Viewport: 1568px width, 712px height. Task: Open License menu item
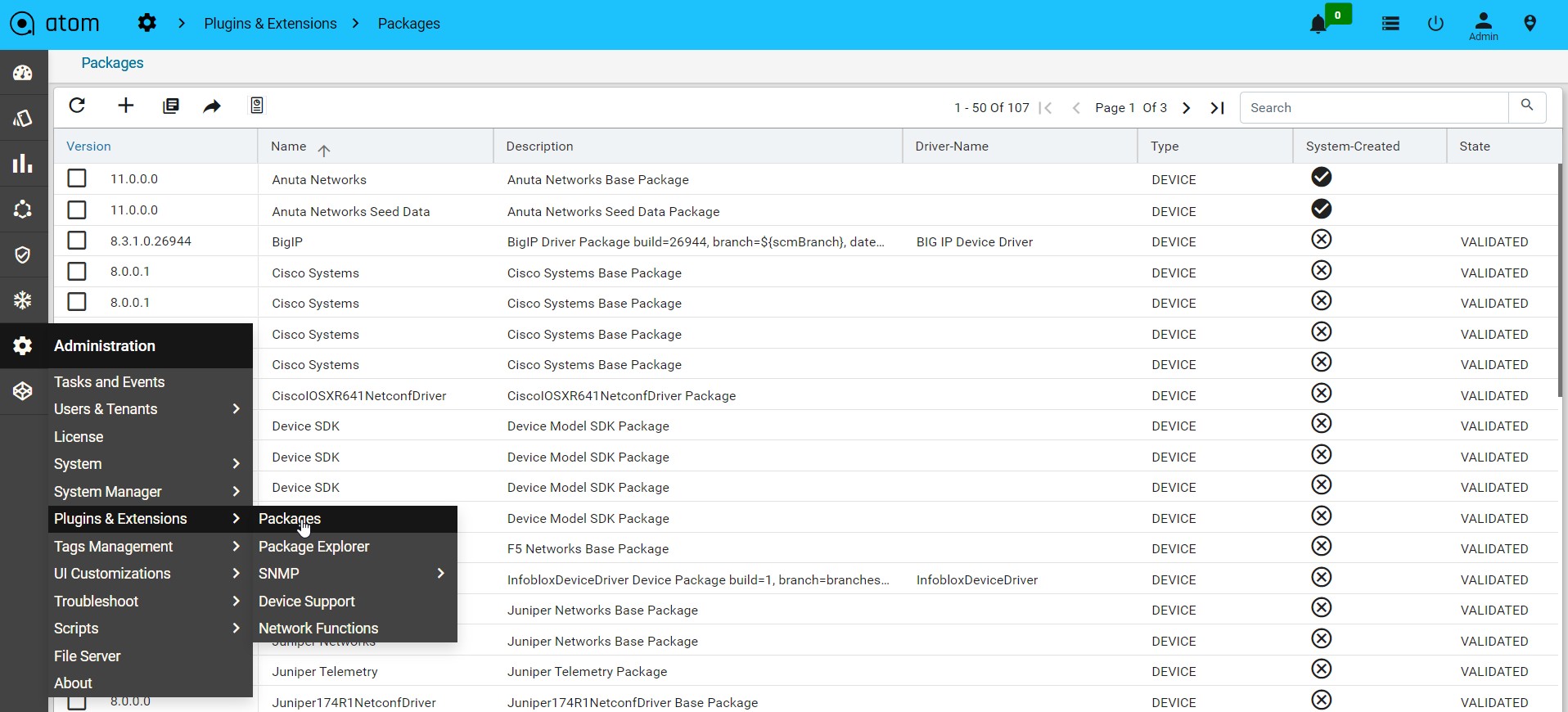point(79,437)
